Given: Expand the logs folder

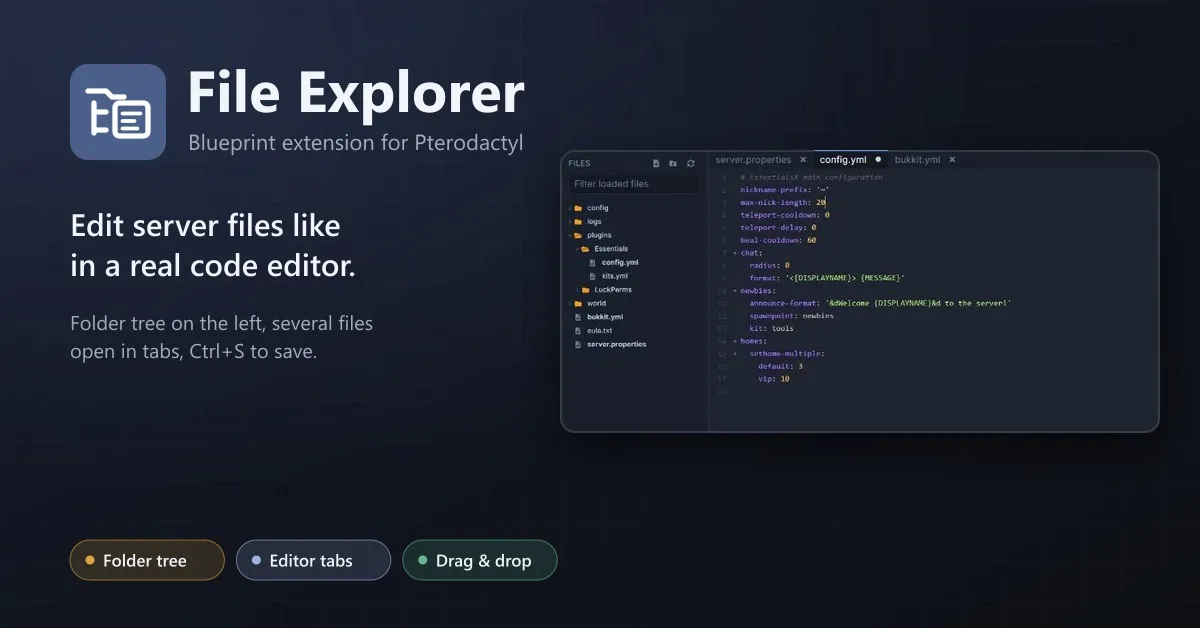Looking at the screenshot, I should point(571,222).
